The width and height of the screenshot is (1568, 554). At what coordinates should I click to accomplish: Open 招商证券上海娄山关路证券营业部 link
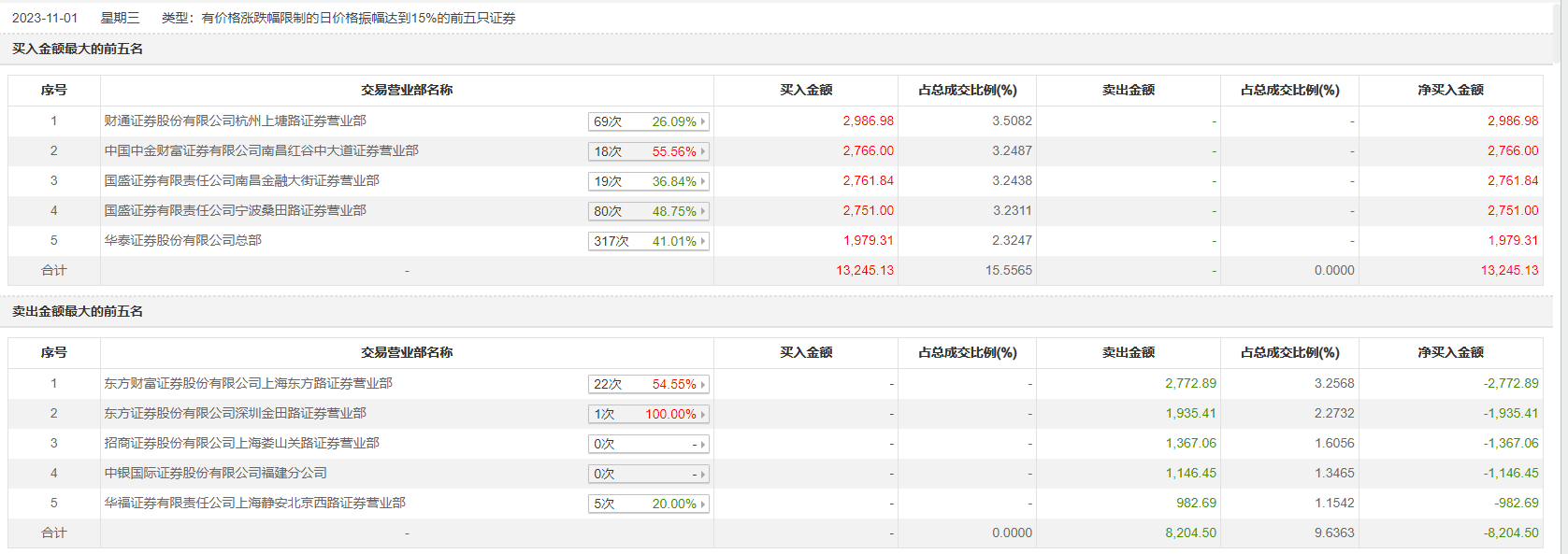point(241,443)
